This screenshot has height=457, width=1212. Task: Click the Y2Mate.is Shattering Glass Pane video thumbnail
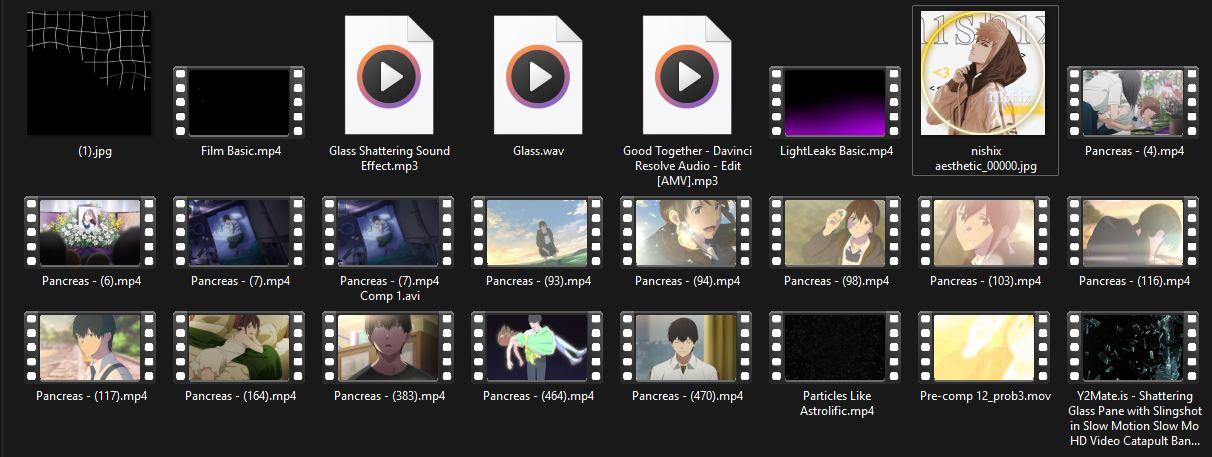pyautogui.click(x=1135, y=347)
